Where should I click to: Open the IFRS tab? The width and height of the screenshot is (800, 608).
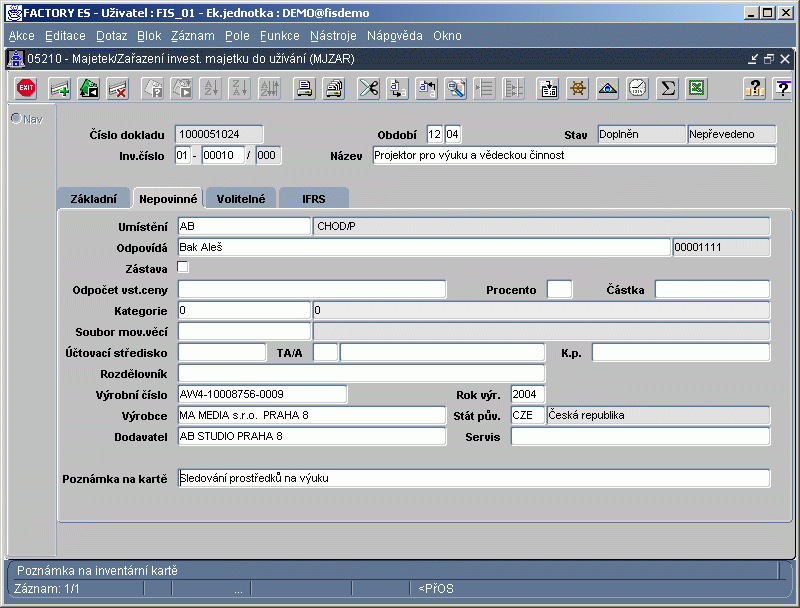point(314,198)
